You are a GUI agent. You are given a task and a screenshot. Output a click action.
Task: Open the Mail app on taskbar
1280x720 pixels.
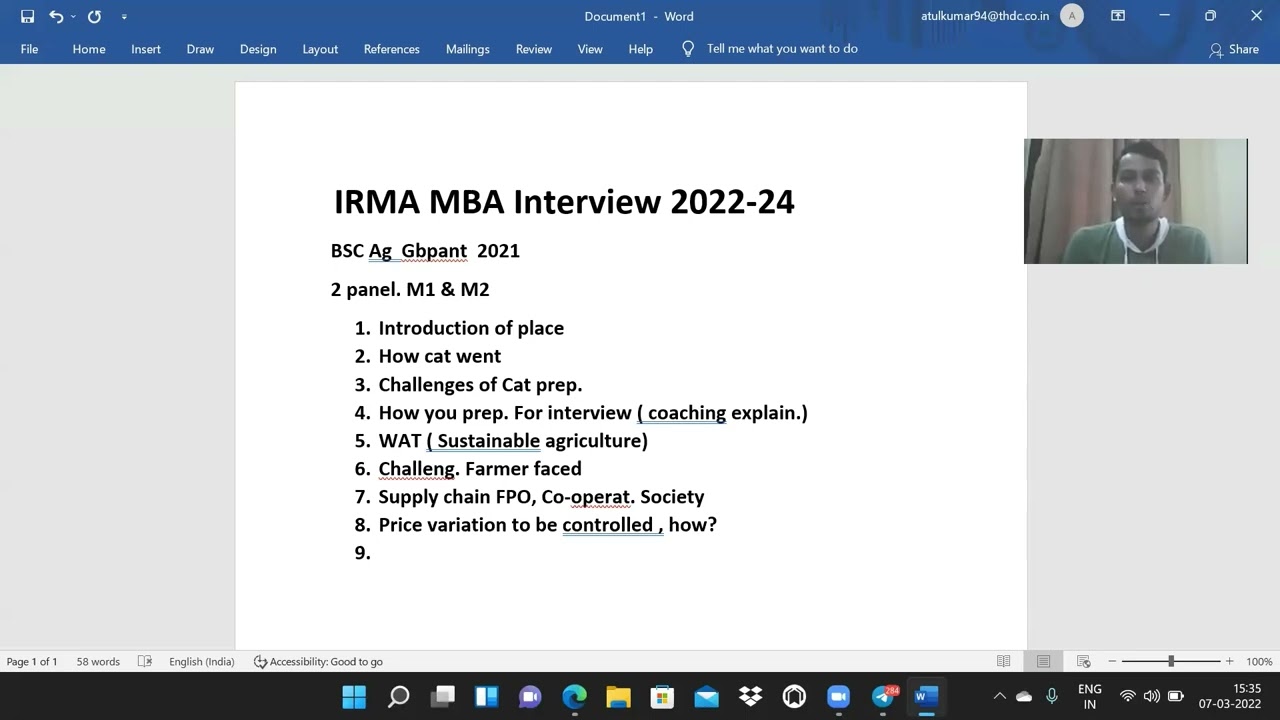(x=706, y=696)
